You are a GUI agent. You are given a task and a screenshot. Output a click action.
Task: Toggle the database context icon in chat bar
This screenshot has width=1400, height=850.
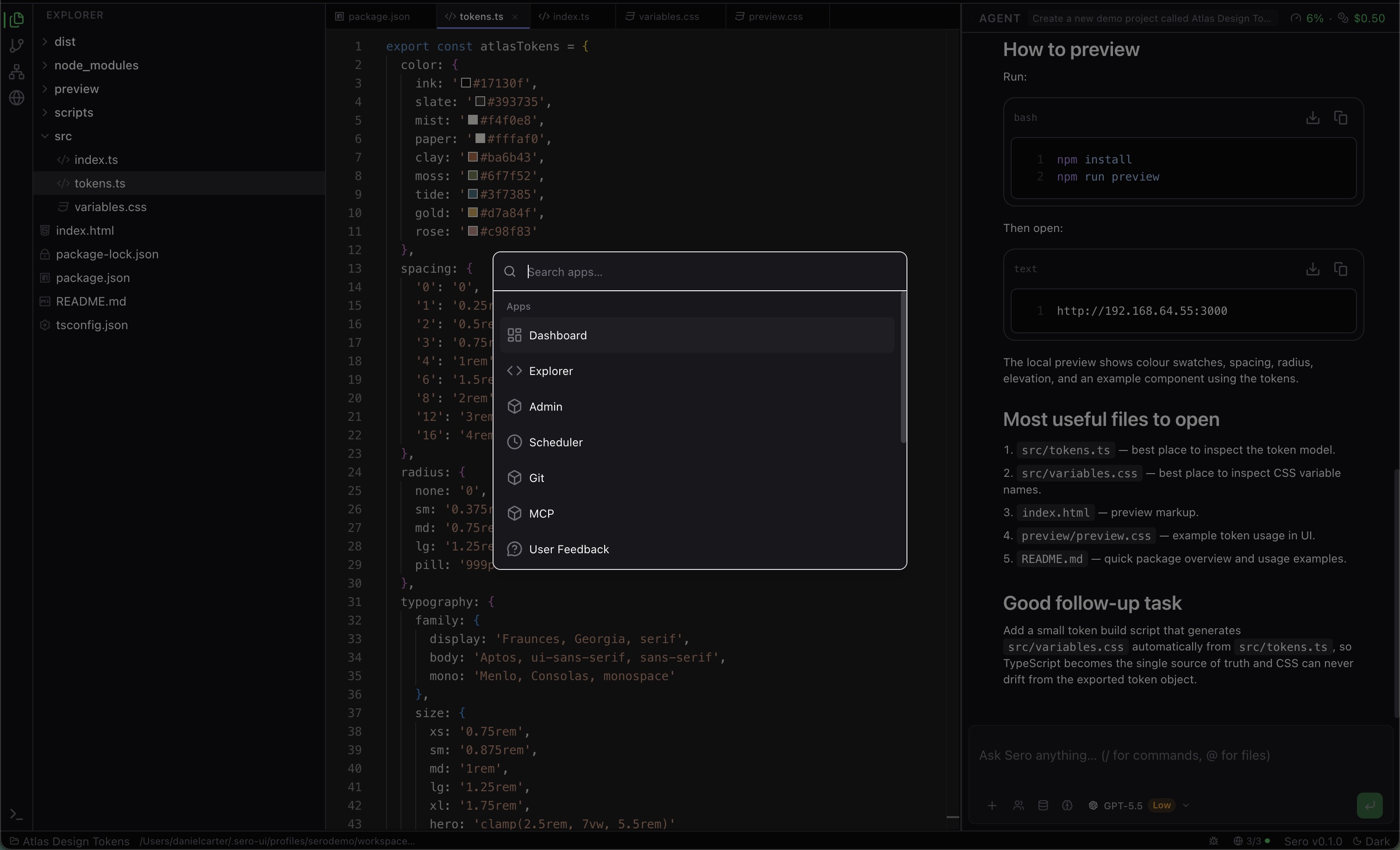pyautogui.click(x=1043, y=806)
